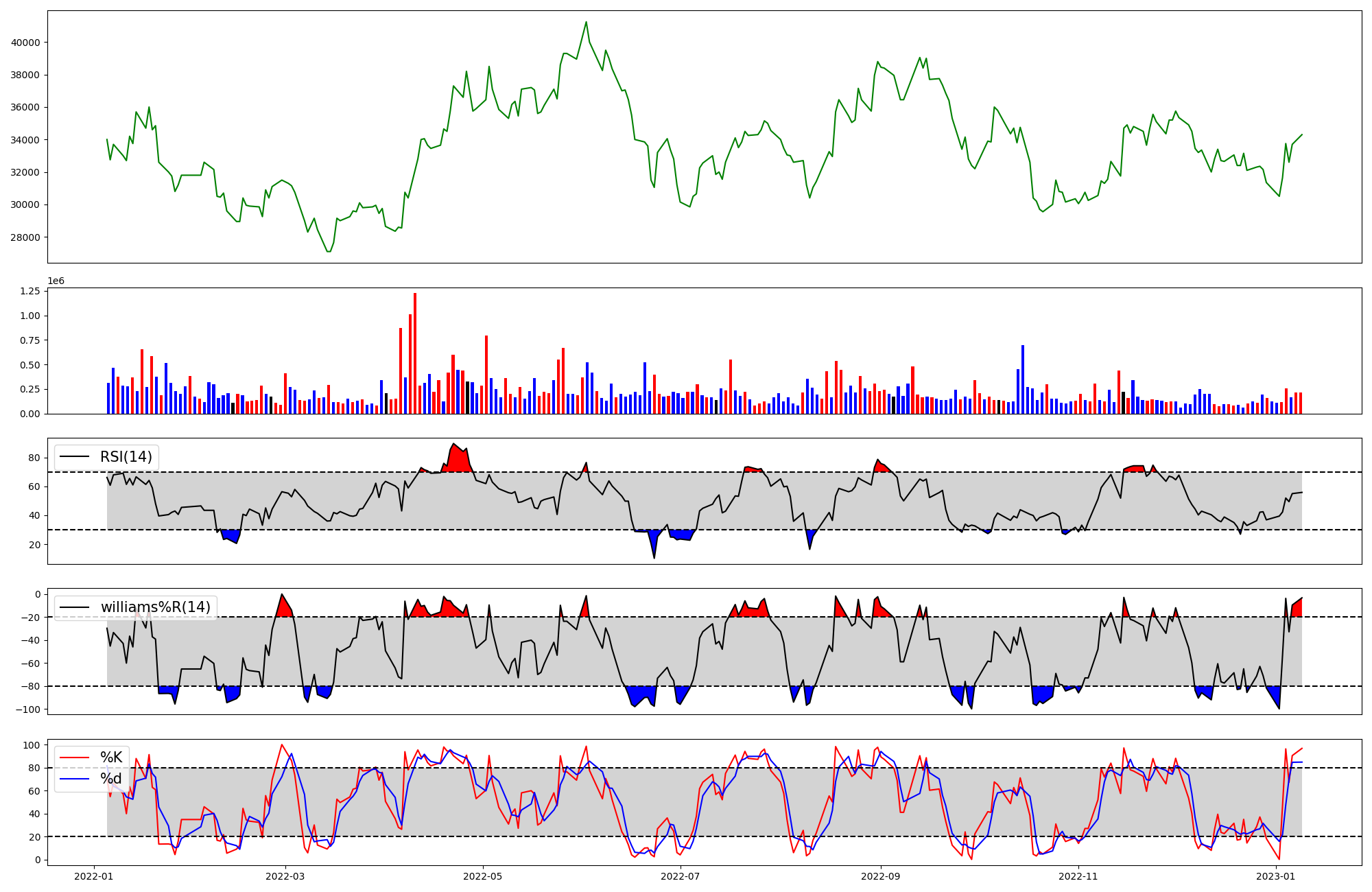This screenshot has height=892, width=1372.
Task: Click the 2022-05 x-axis date label
Action: pos(483,876)
